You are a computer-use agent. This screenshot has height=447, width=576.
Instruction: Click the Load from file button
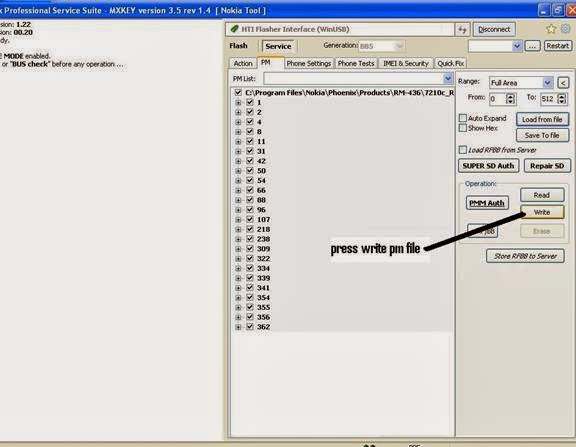point(542,119)
